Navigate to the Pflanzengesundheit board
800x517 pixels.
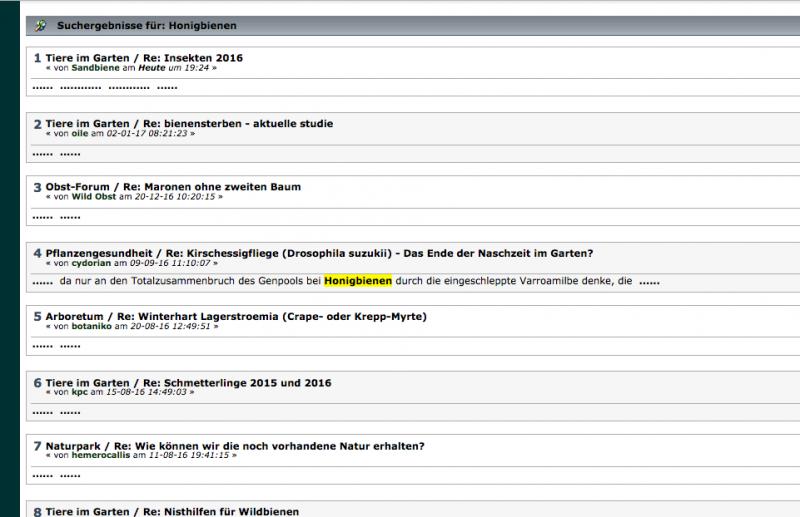coord(96,253)
